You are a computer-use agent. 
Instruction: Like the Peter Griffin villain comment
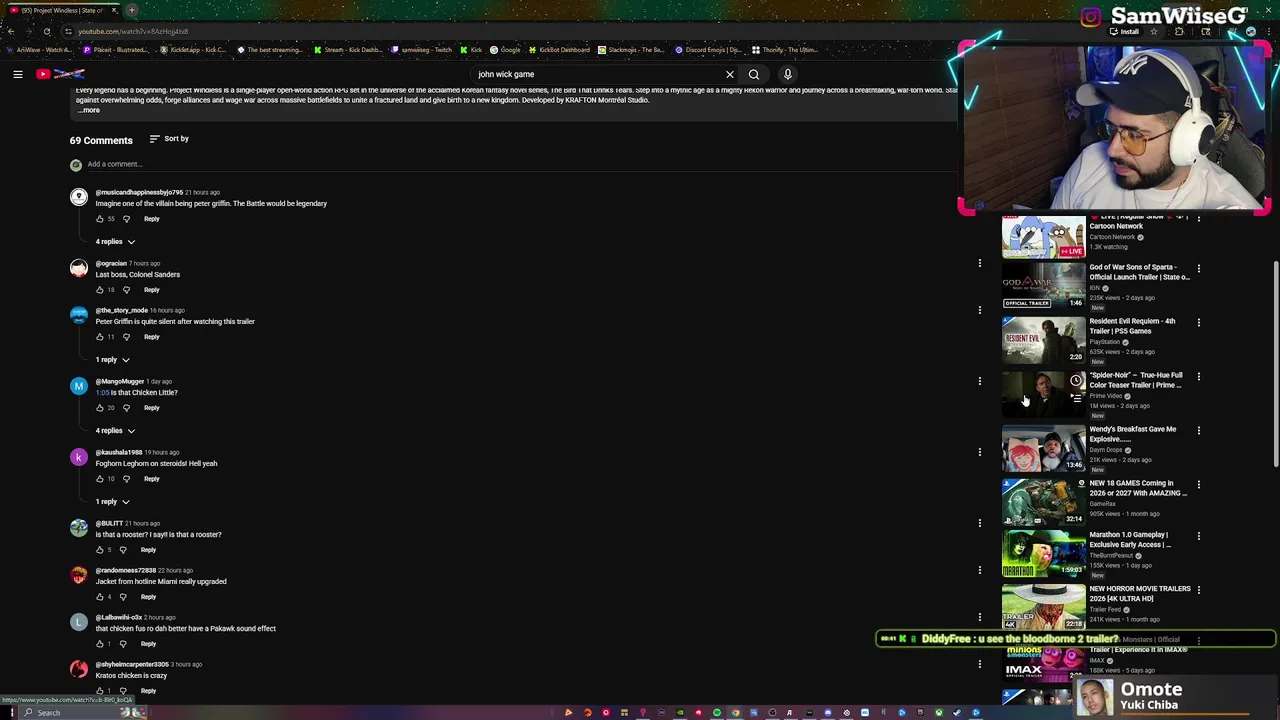tap(100, 219)
